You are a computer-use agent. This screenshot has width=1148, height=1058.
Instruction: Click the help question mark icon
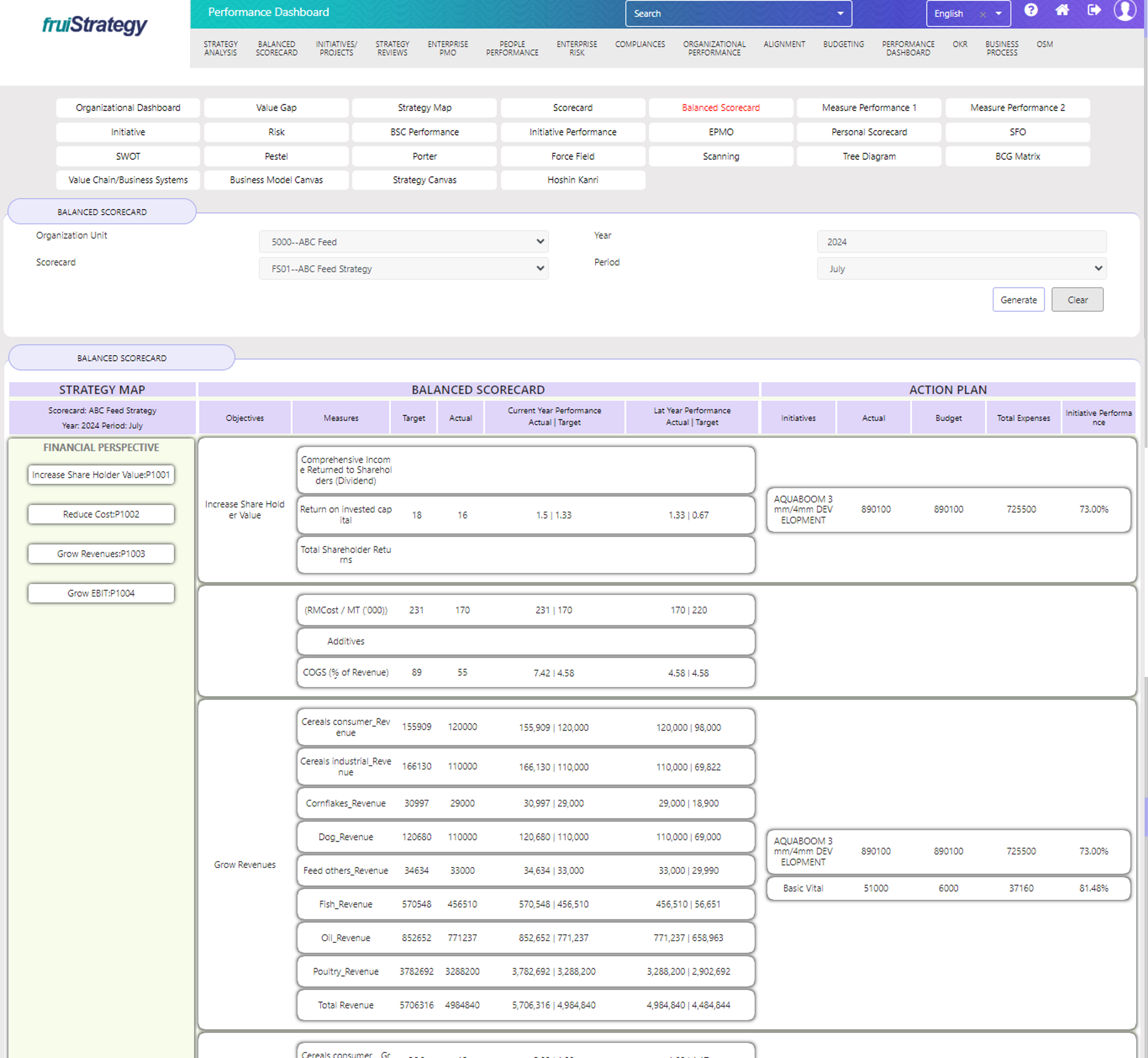[1031, 10]
